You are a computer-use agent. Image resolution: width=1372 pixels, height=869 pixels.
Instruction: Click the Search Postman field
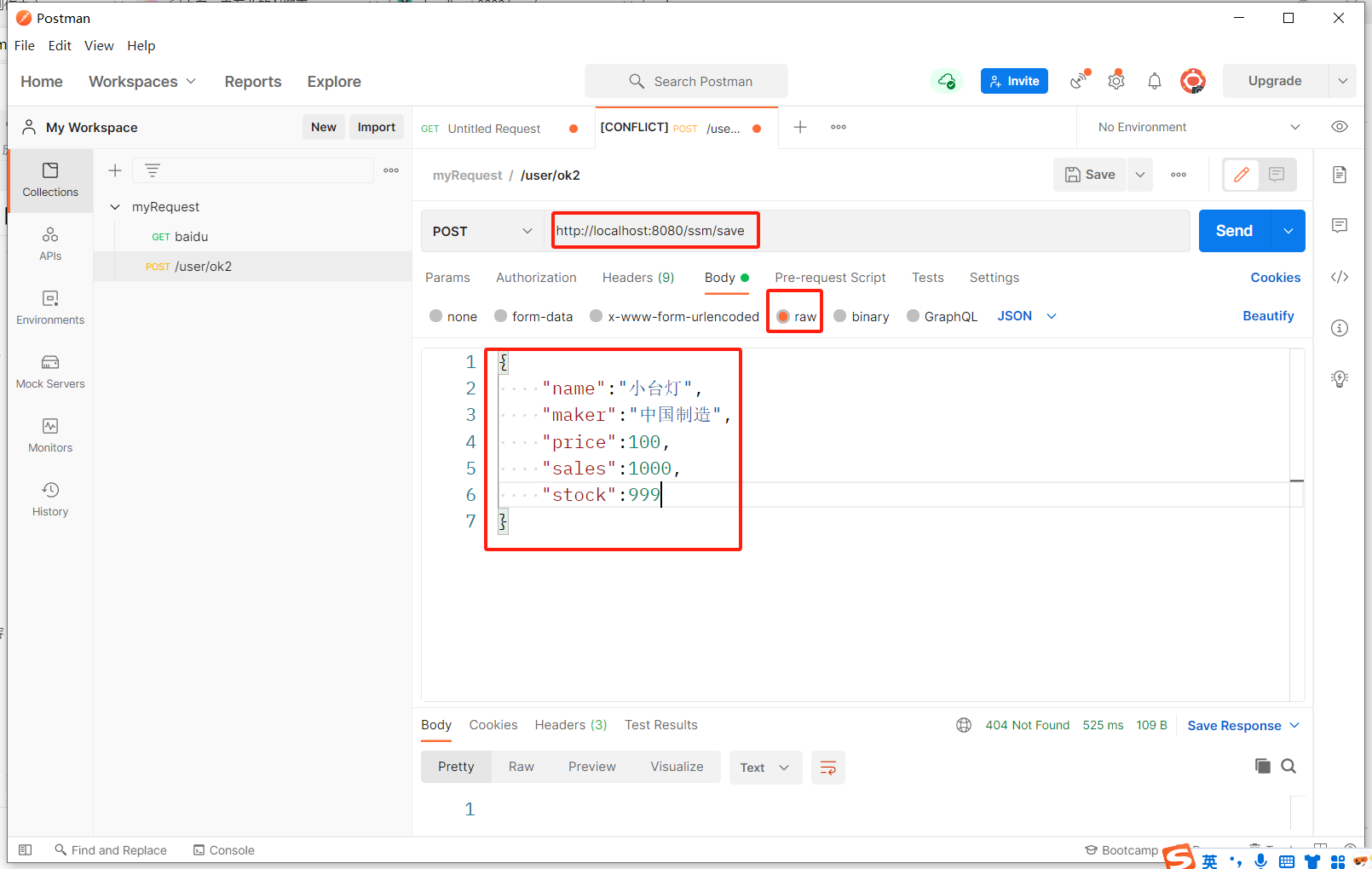click(686, 81)
